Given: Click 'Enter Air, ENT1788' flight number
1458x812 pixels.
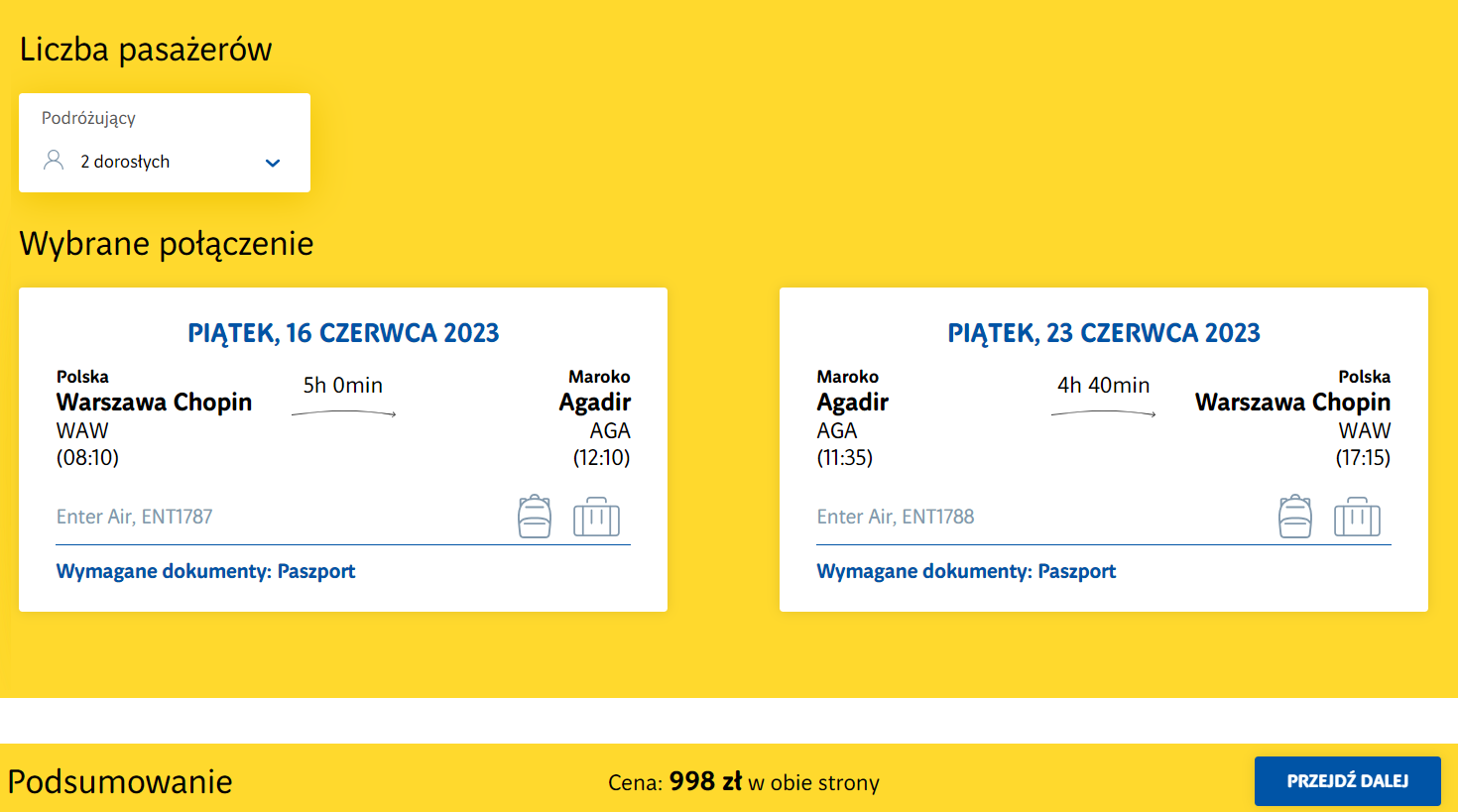Looking at the screenshot, I should [895, 517].
